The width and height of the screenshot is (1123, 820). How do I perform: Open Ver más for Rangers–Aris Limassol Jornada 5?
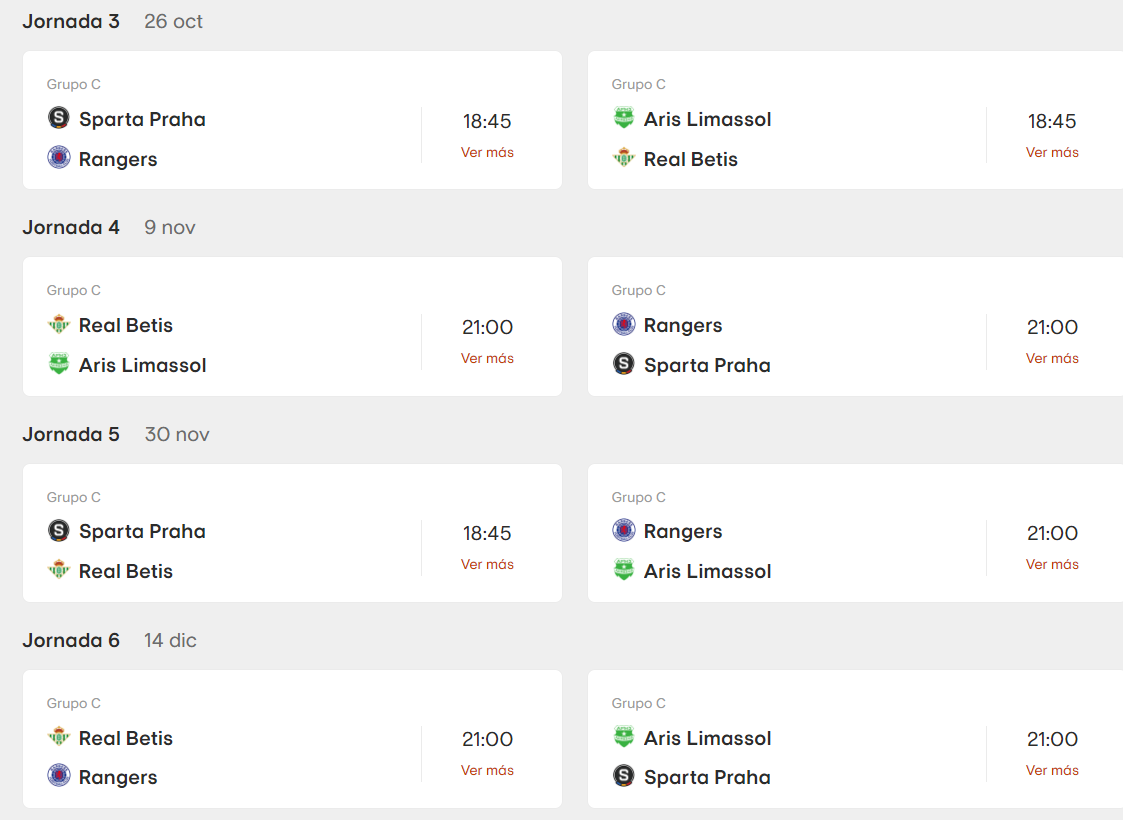point(1052,564)
